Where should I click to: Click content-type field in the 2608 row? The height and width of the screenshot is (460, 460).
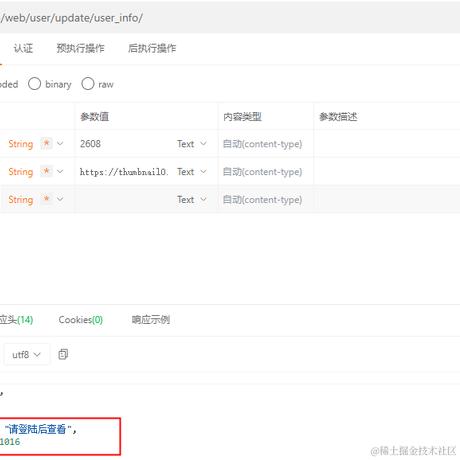tap(266, 144)
